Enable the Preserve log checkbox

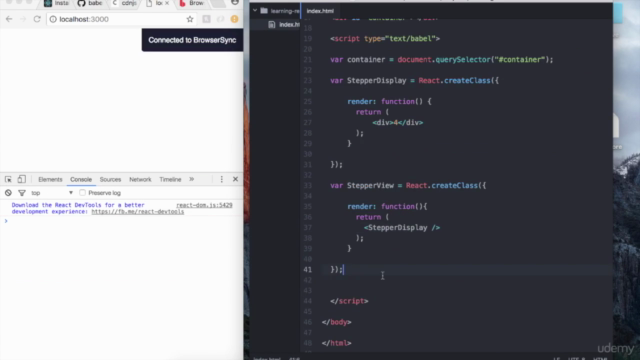(82, 193)
